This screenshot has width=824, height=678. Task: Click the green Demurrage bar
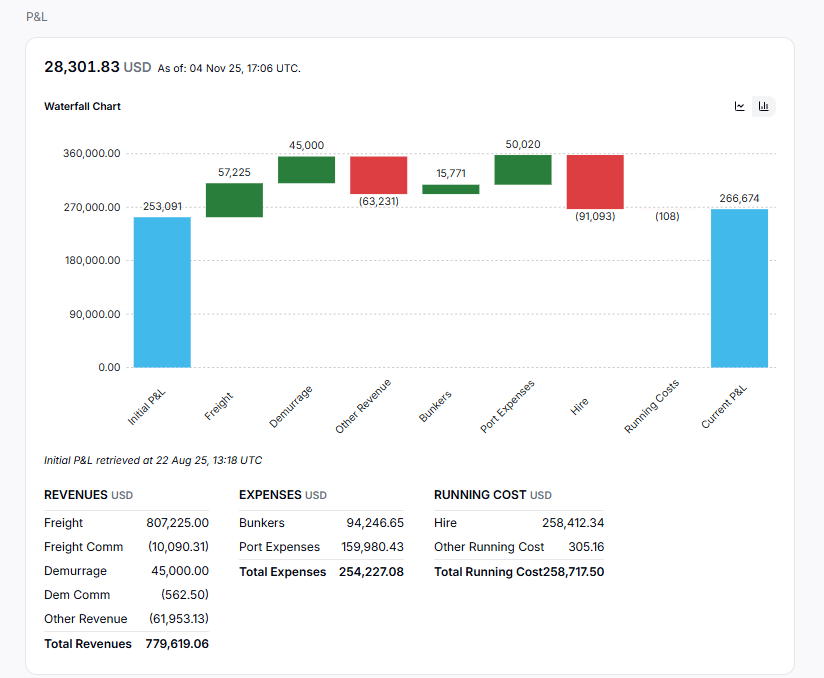306,170
